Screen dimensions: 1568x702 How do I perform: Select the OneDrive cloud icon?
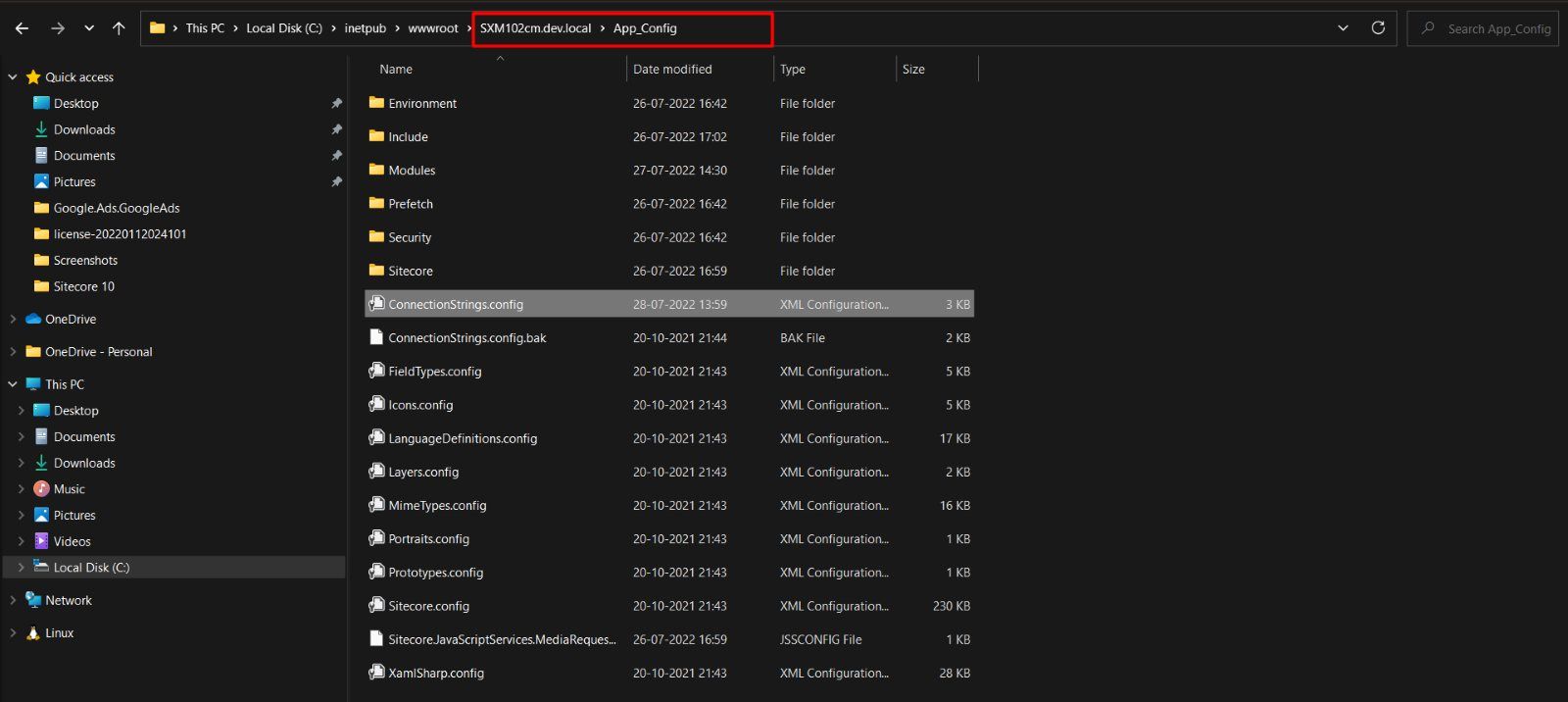[33, 320]
